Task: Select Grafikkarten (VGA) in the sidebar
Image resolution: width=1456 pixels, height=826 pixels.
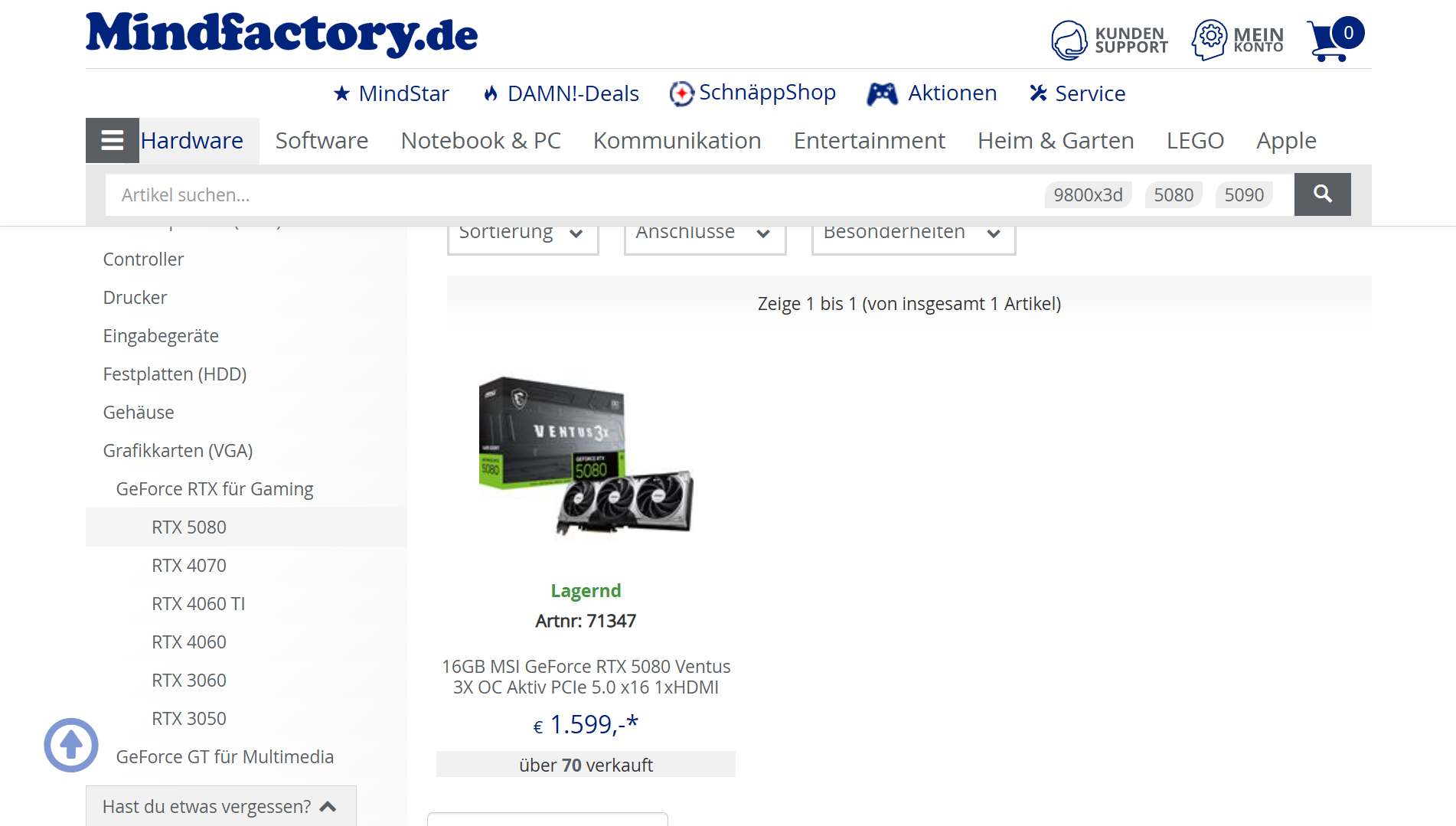Action: (x=178, y=450)
